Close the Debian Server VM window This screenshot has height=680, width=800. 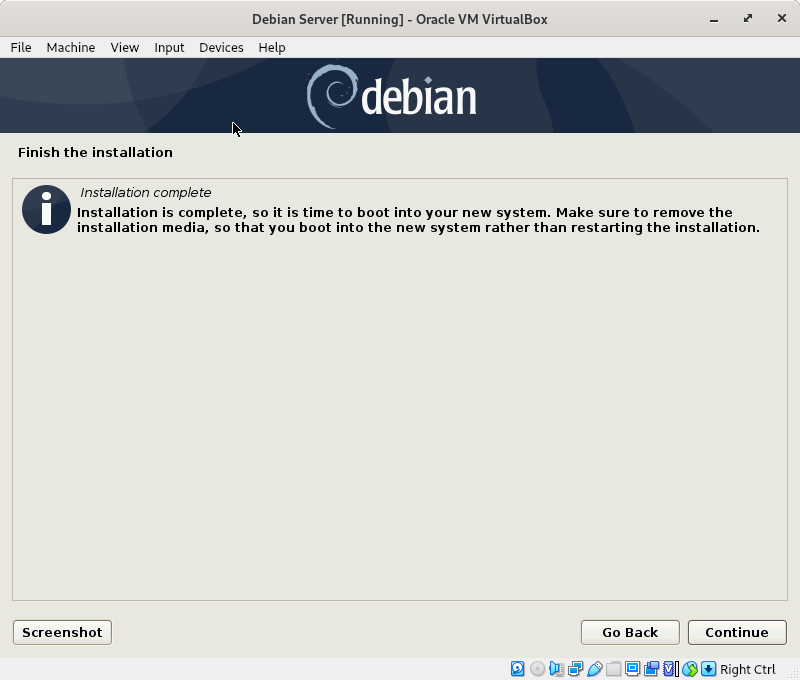782,18
